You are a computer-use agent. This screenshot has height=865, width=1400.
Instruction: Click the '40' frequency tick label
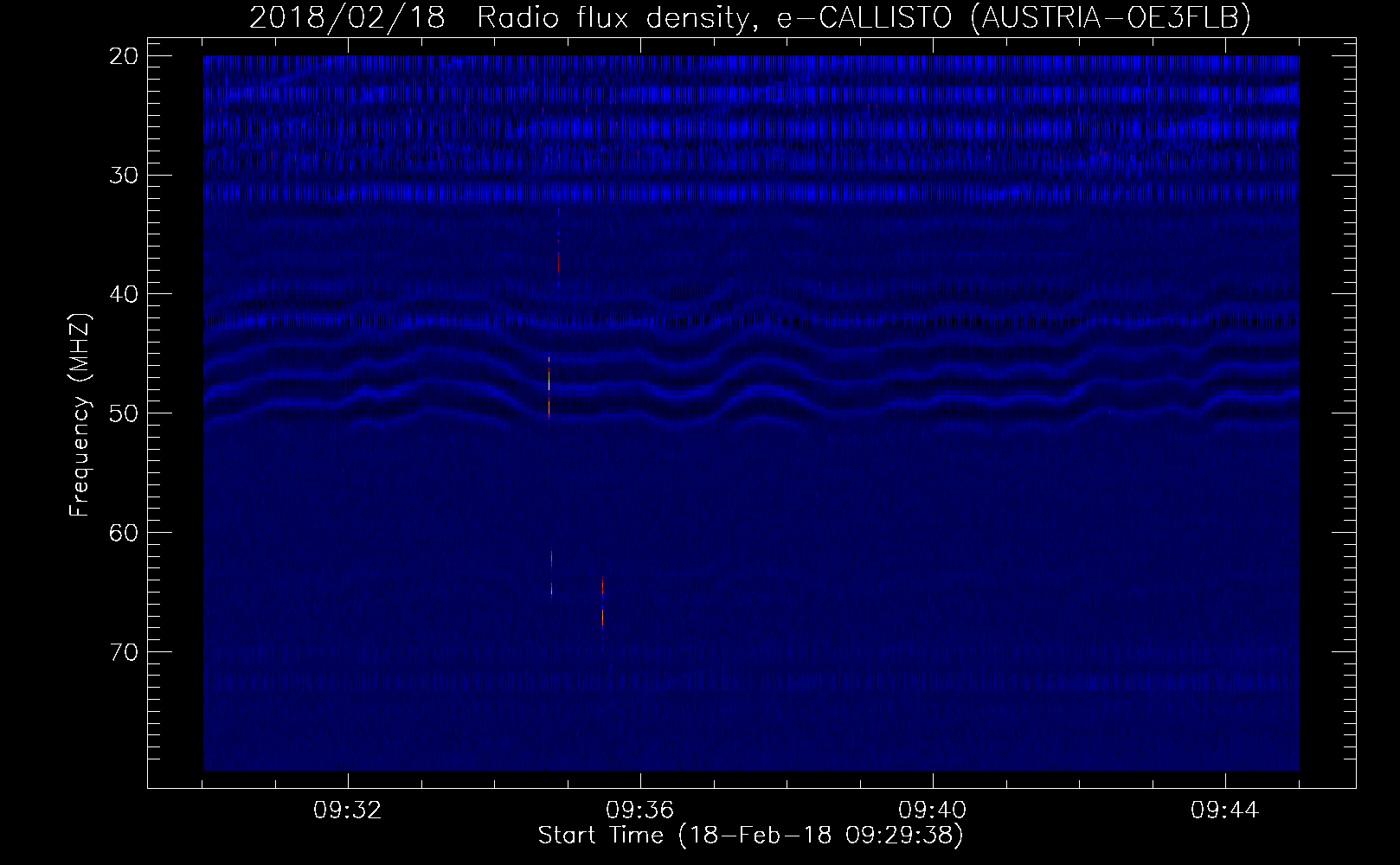(x=125, y=294)
